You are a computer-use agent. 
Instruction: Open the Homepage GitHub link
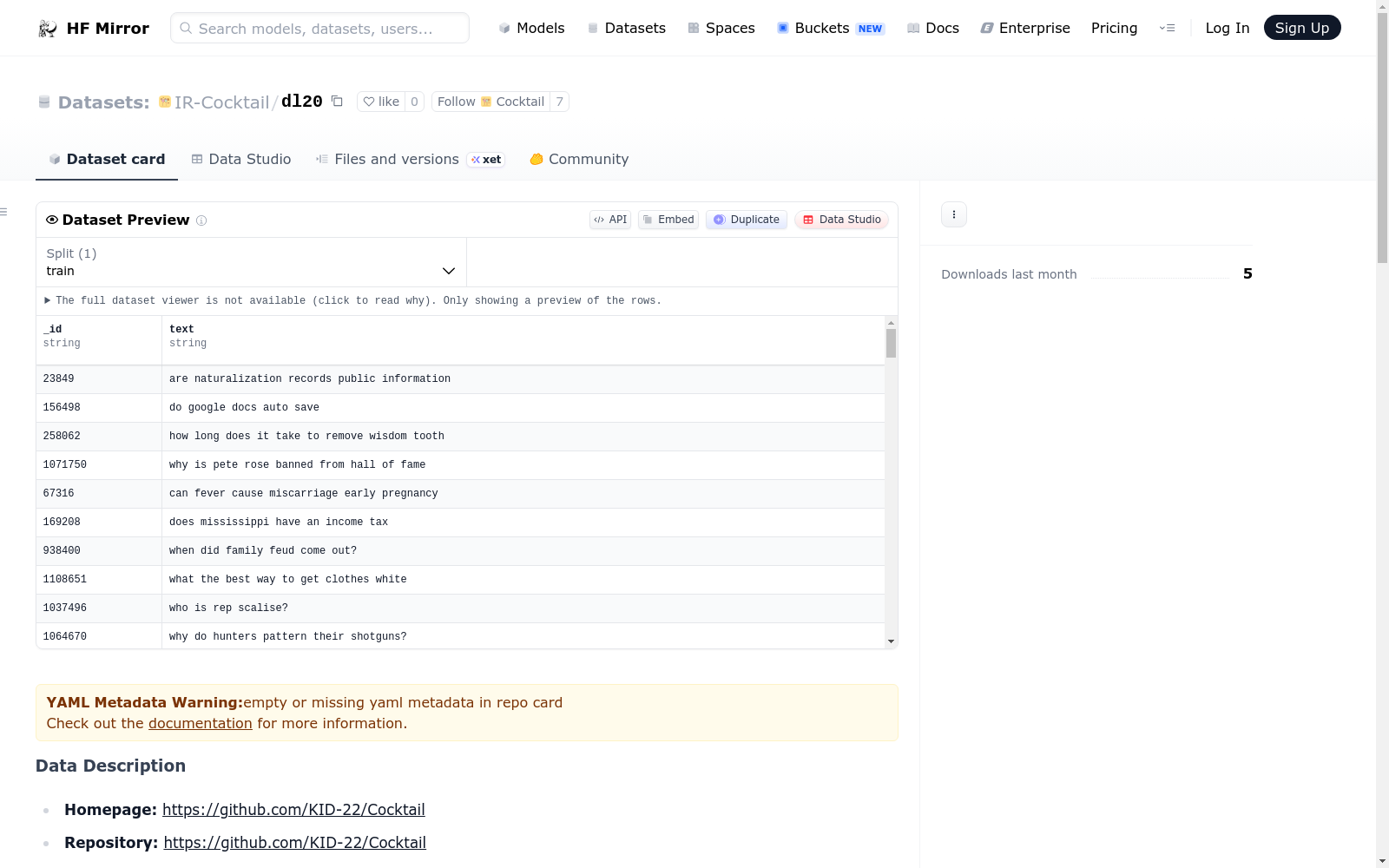pyautogui.click(x=293, y=810)
